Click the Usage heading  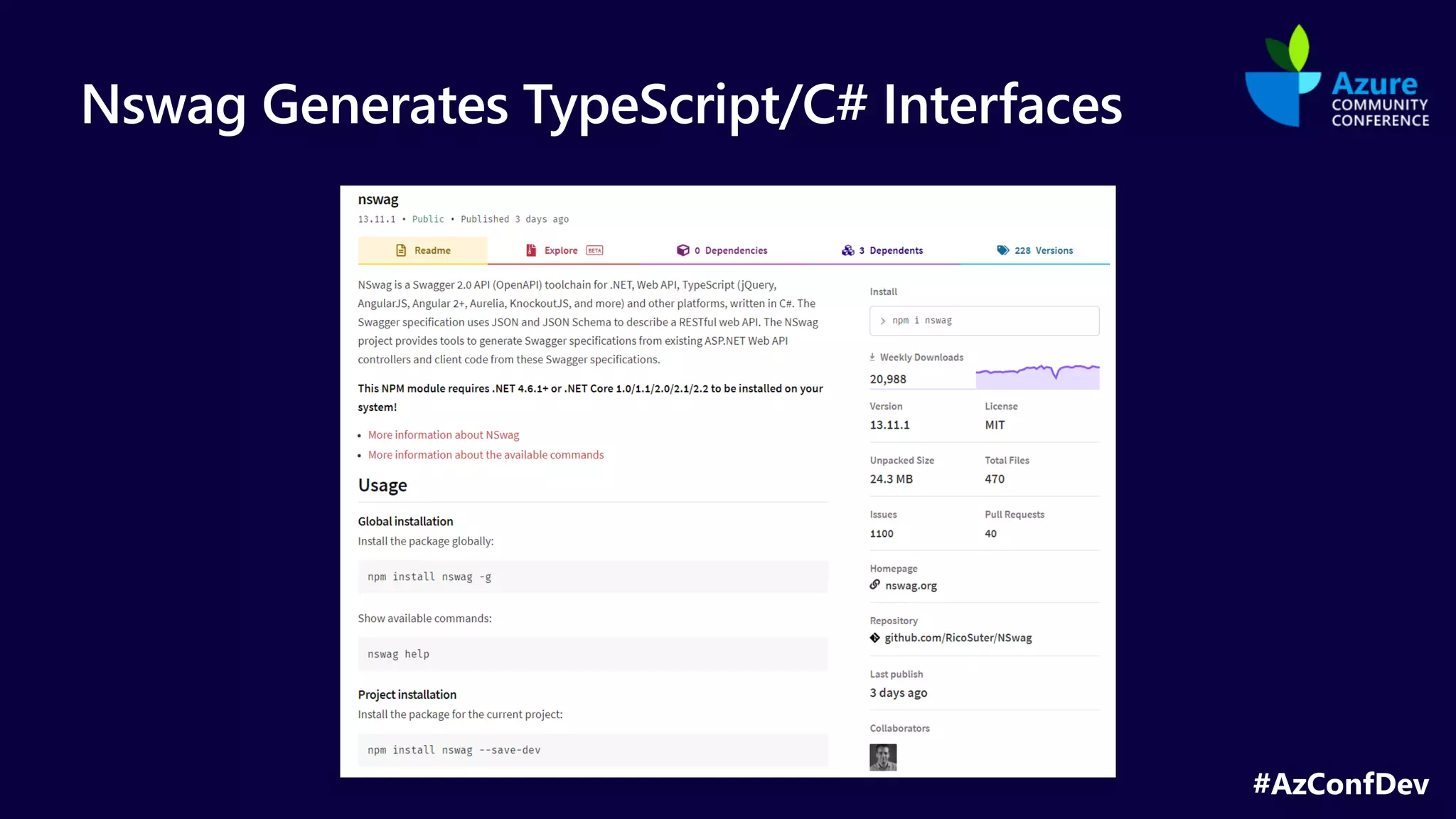382,486
